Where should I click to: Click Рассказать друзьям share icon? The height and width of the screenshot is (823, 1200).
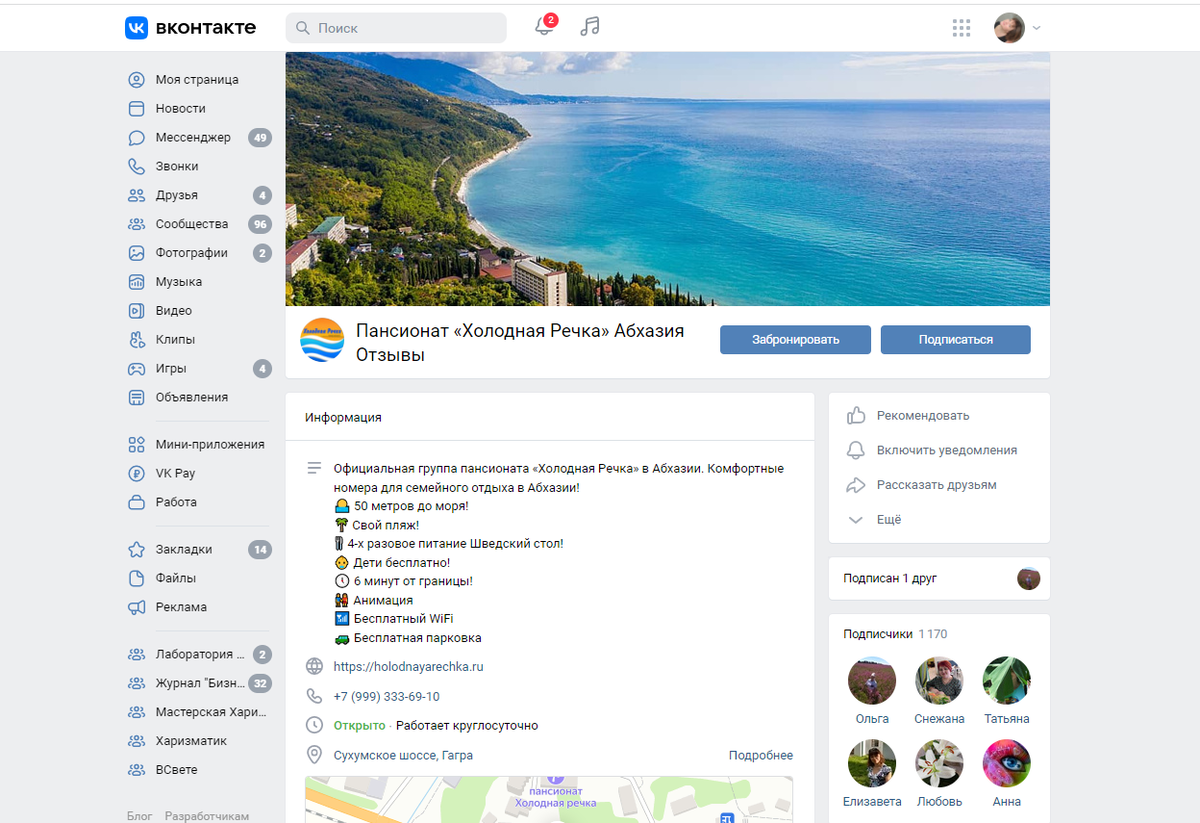pyautogui.click(x=856, y=485)
